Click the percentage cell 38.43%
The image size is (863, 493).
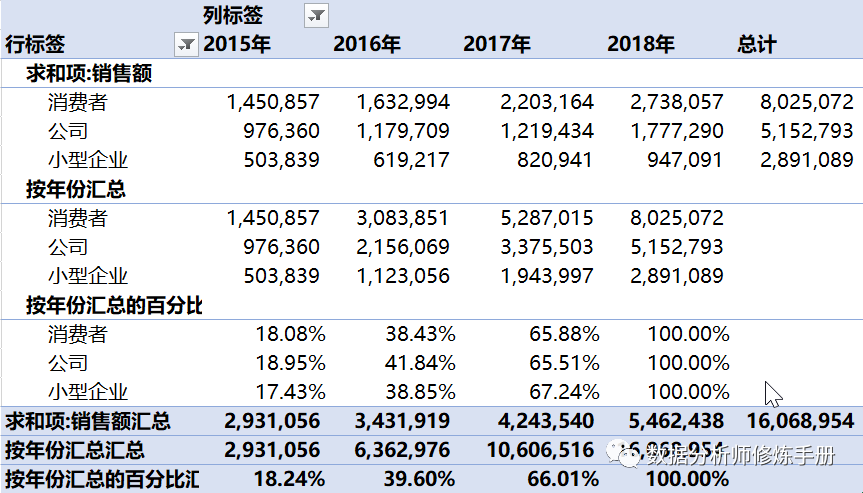coord(420,334)
